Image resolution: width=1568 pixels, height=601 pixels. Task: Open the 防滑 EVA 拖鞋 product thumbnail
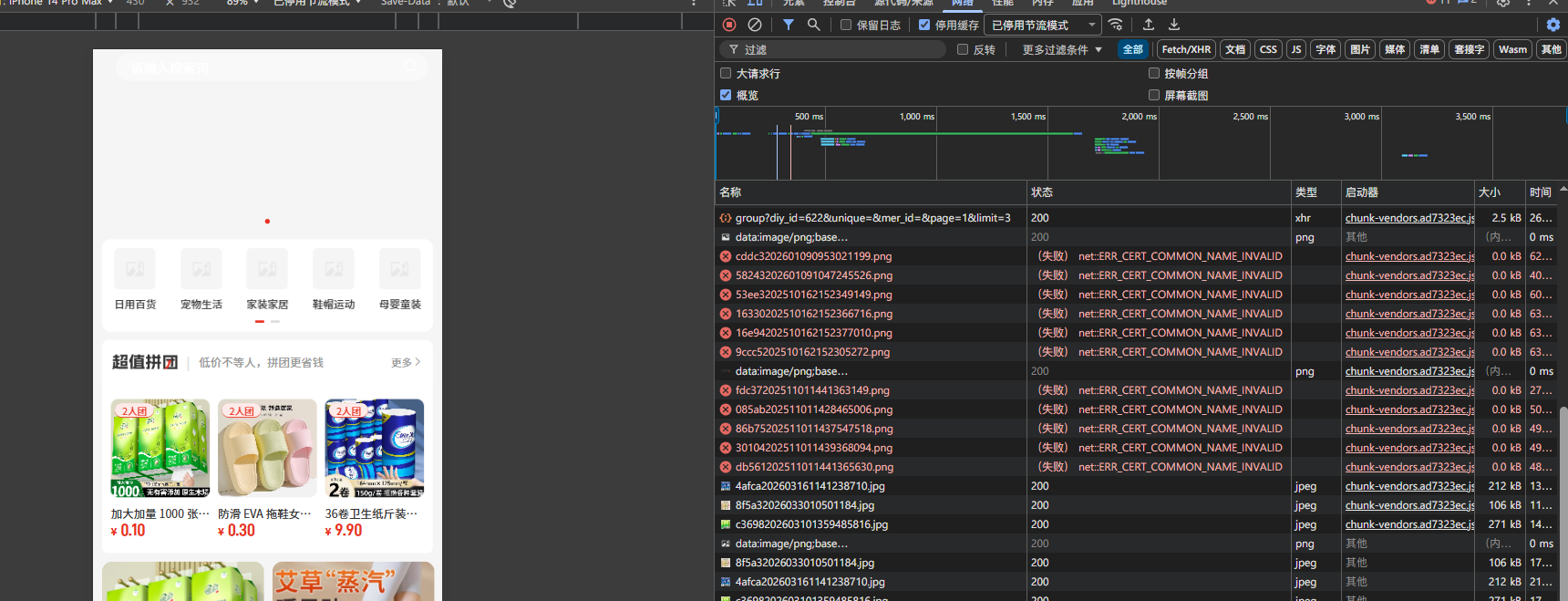coord(267,448)
